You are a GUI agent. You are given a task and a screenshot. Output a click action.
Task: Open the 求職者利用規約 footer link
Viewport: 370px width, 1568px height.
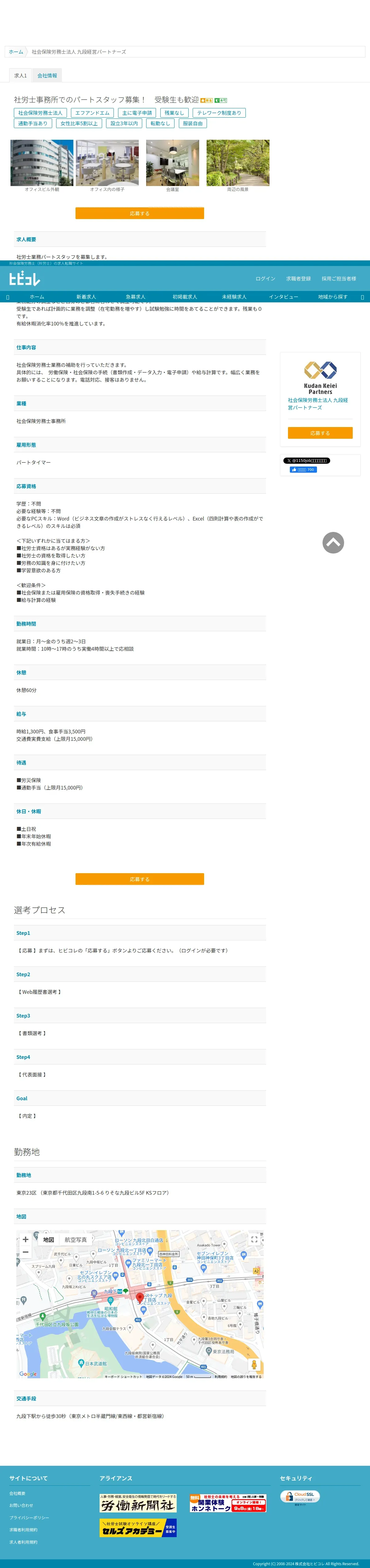[x=23, y=1530]
